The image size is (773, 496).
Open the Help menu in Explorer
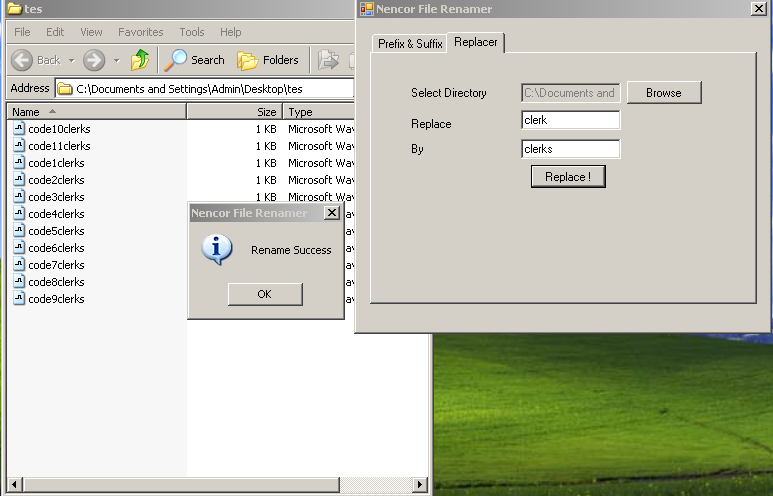point(231,32)
